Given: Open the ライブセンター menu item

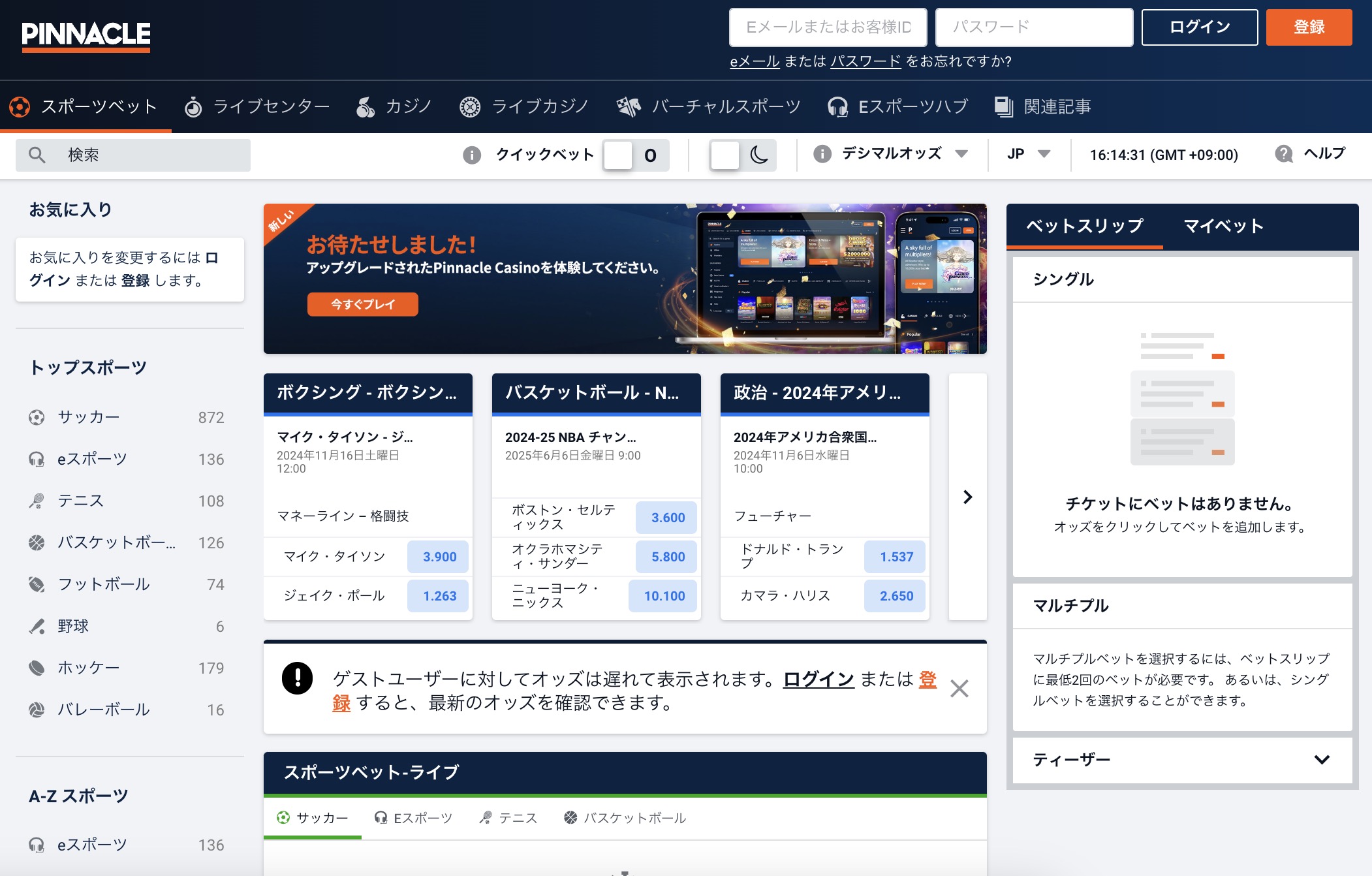Looking at the screenshot, I should 257,106.
